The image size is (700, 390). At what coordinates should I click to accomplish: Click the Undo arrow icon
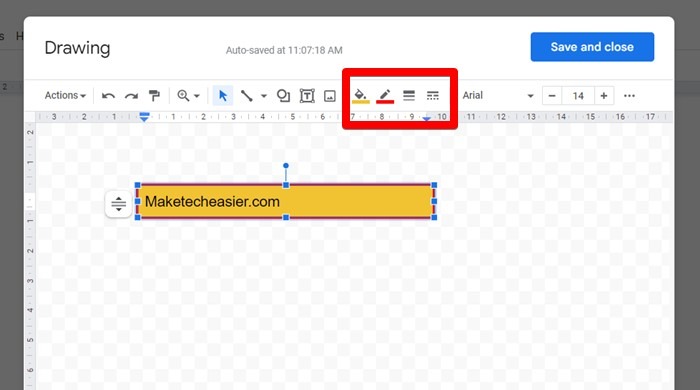pyautogui.click(x=108, y=95)
